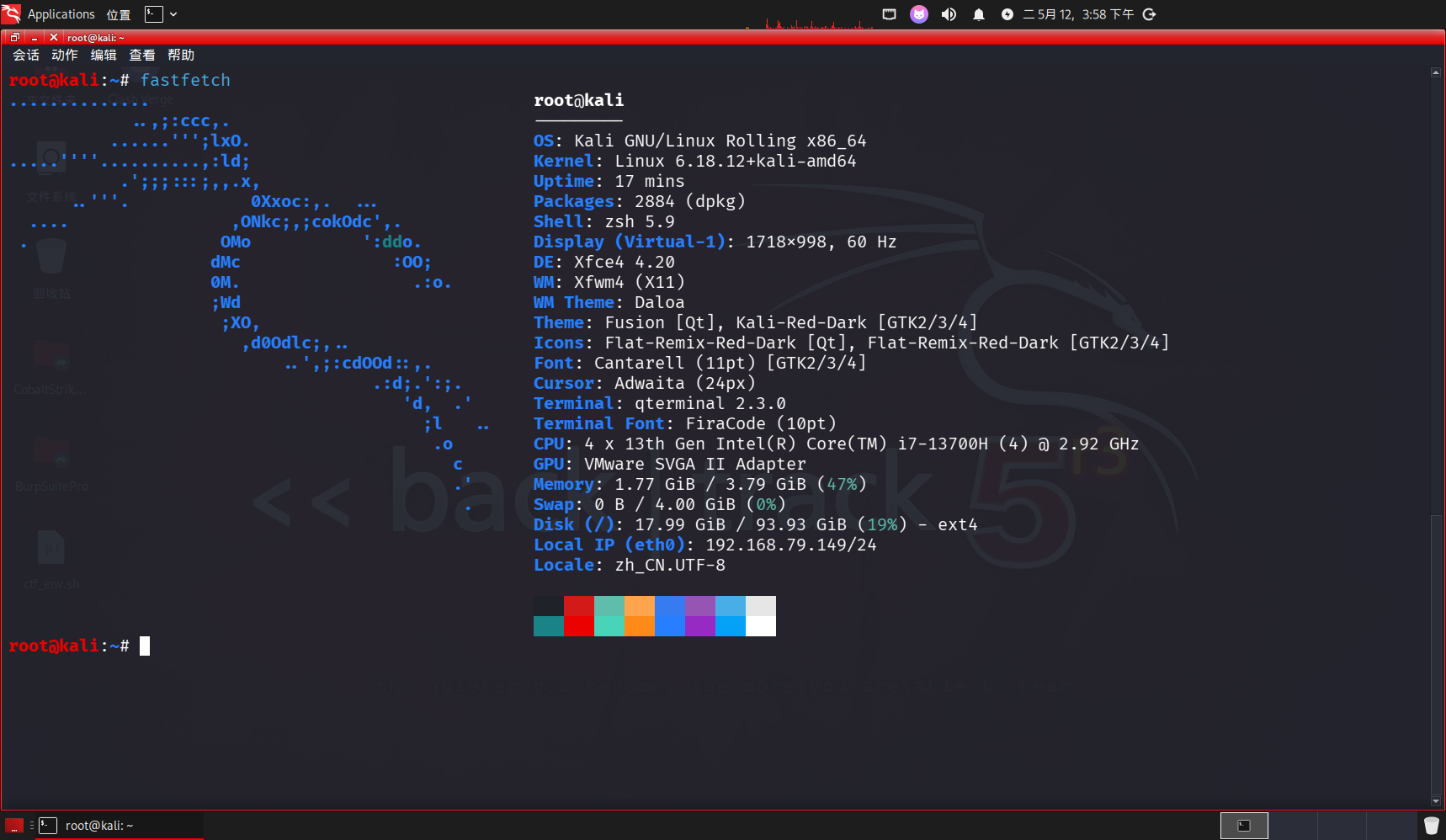Image resolution: width=1446 pixels, height=840 pixels.
Task: Click the show desktop icon in bottom panel
Action: [x=14, y=826]
